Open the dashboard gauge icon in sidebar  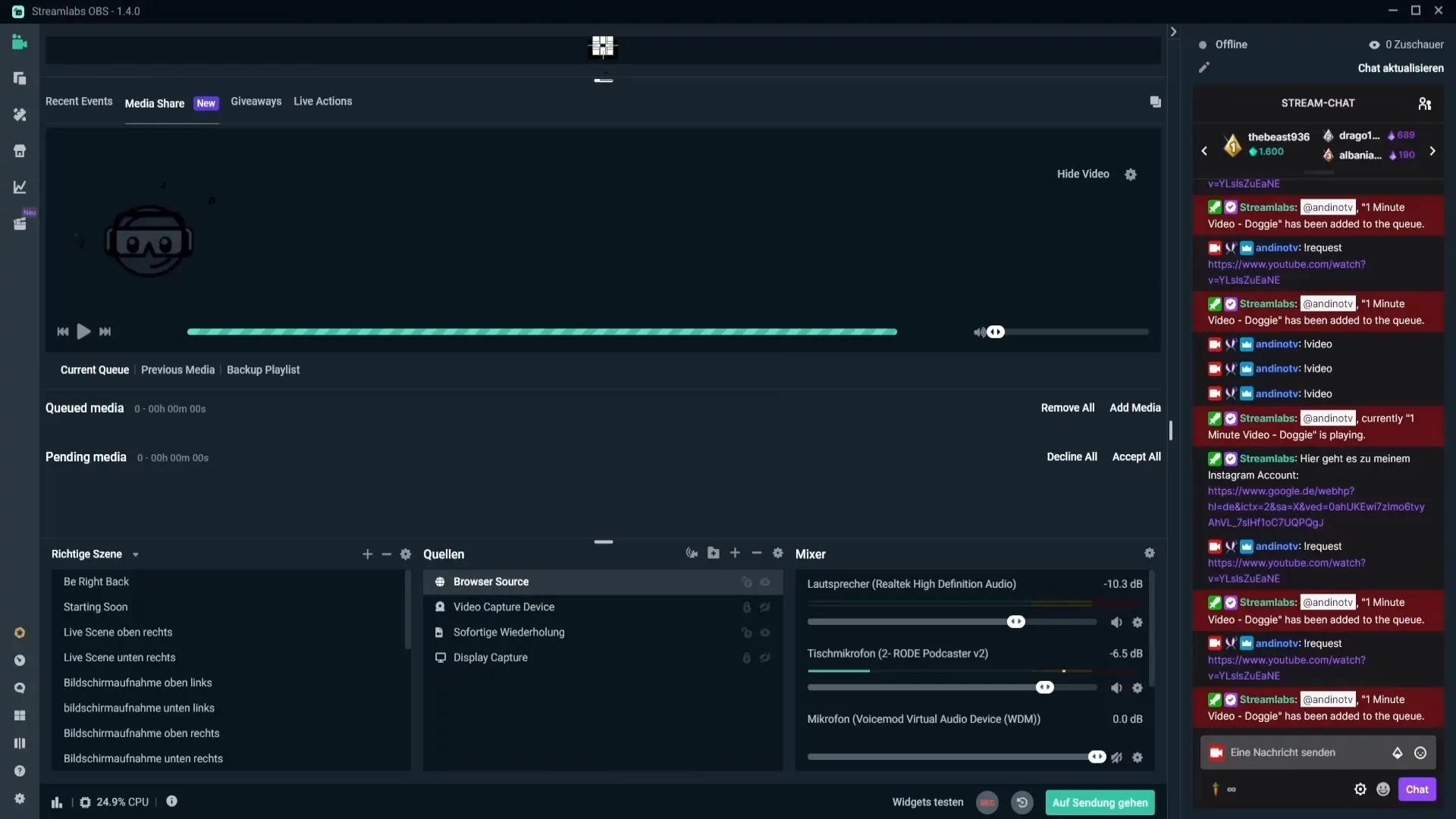tap(20, 661)
